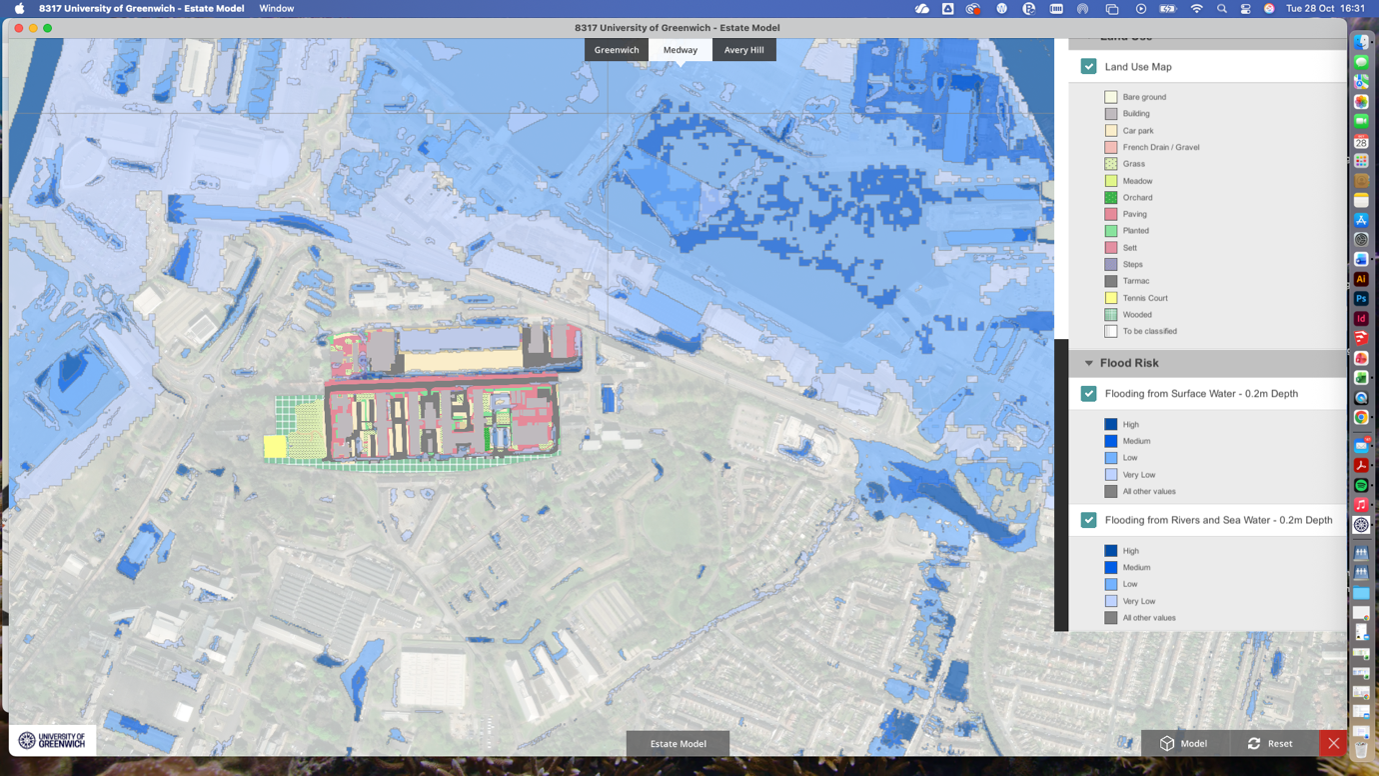Viewport: 1384px width, 779px height.
Task: Disable Flooding from Rivers and Sea Water layer
Action: 1089,520
